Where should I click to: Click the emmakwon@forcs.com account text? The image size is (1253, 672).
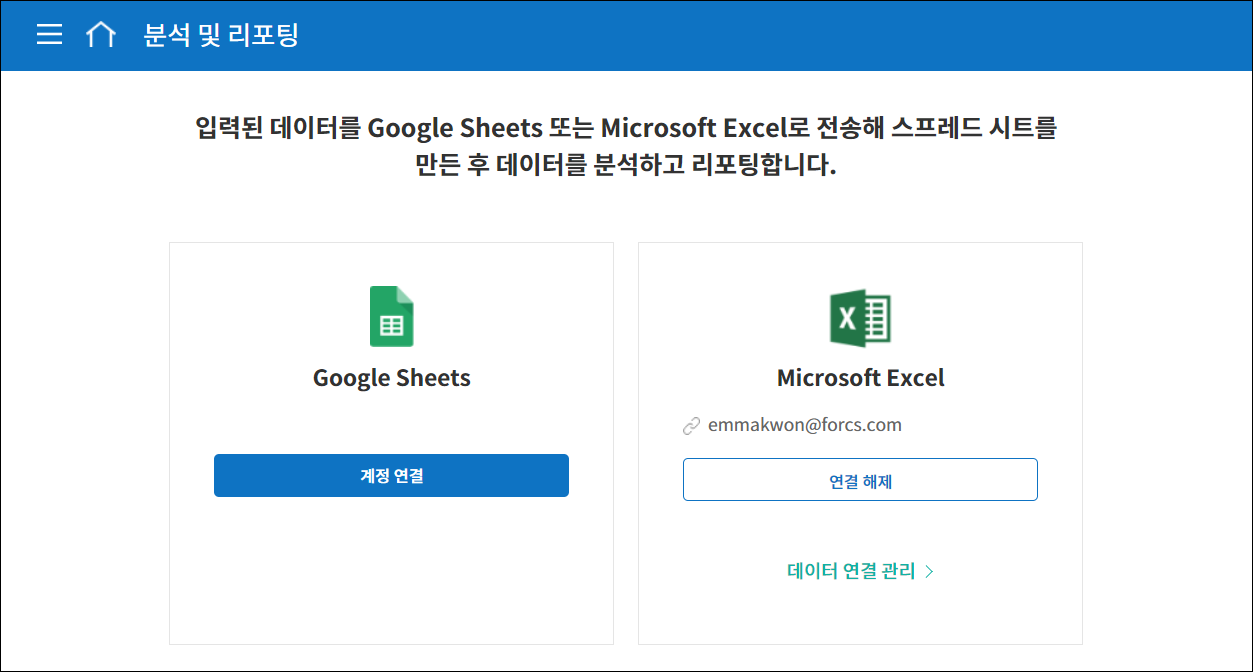[x=805, y=425]
